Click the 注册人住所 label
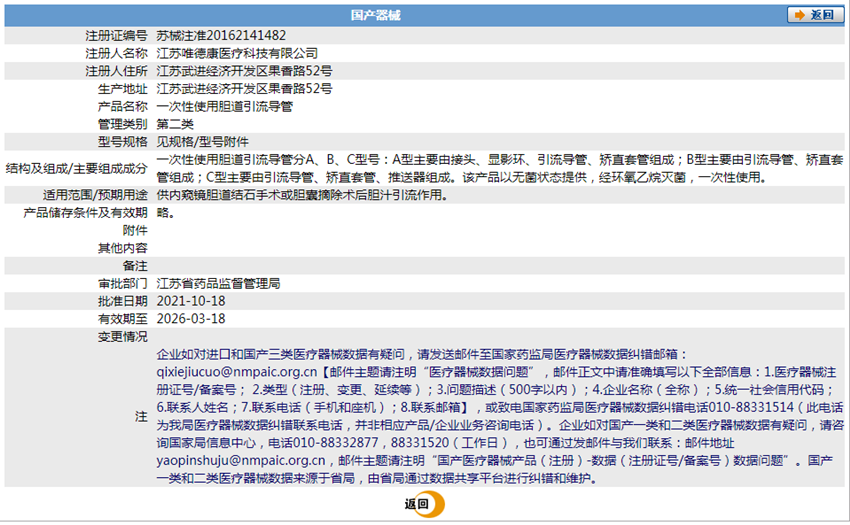This screenshot has width=850, height=525. pos(116,71)
